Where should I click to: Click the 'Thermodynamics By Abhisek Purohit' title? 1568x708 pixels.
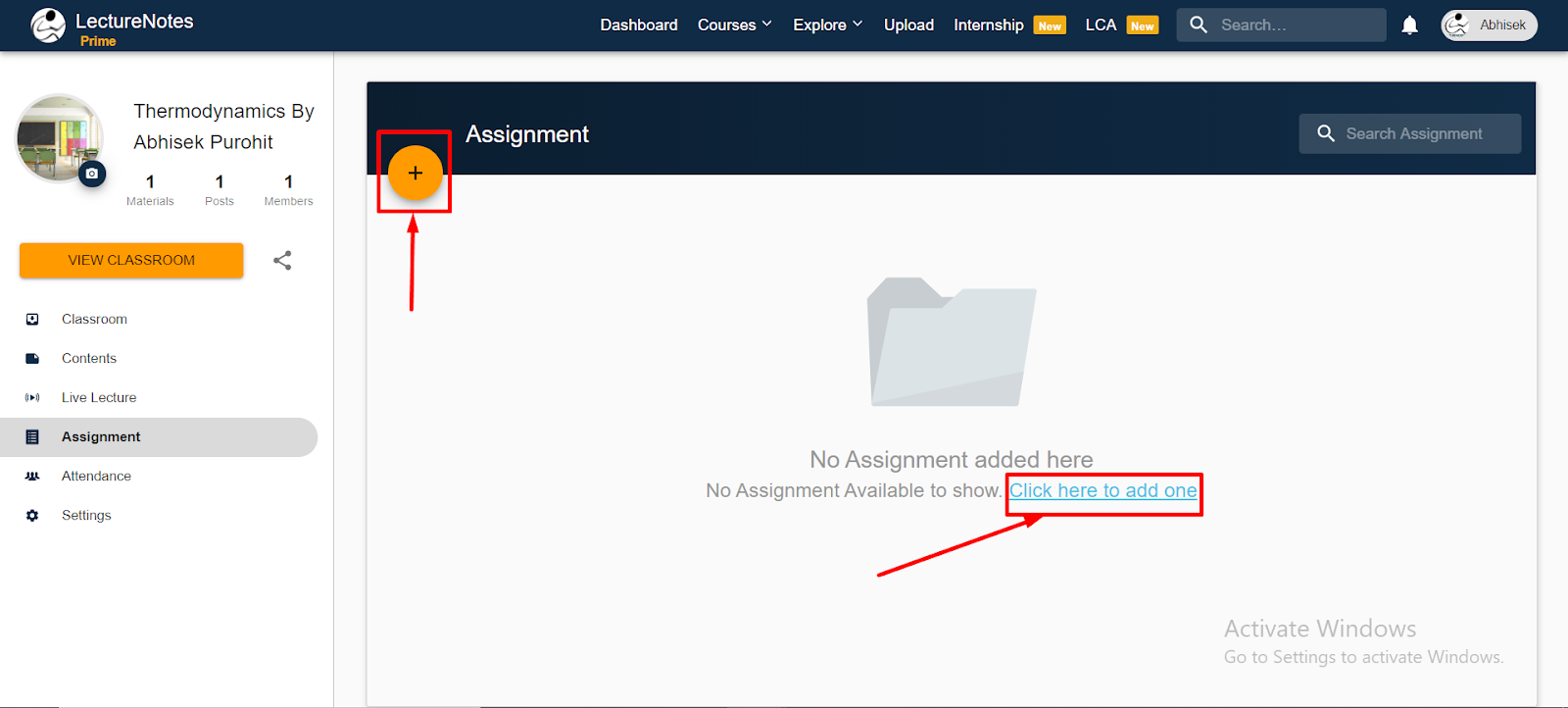(223, 126)
